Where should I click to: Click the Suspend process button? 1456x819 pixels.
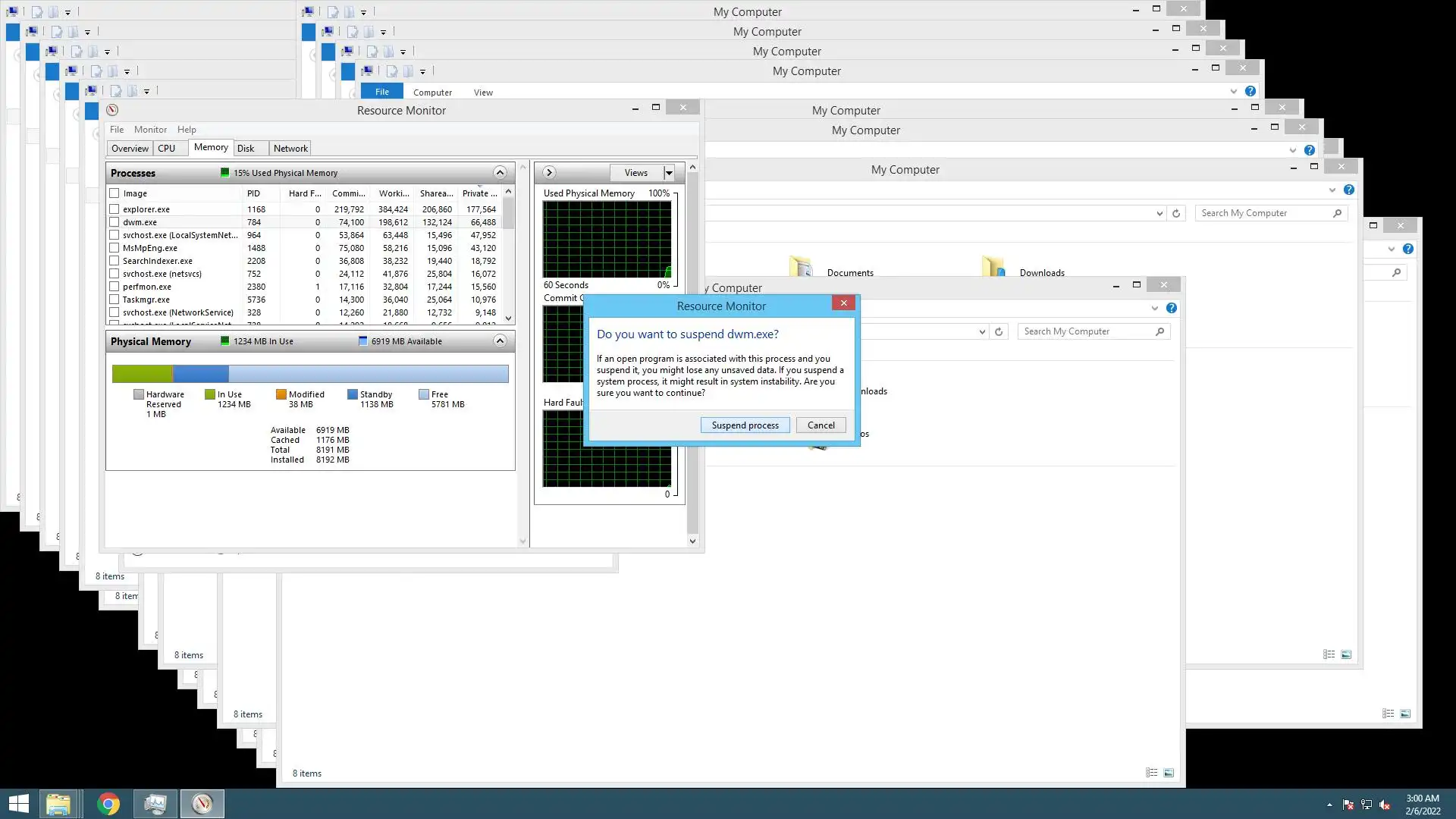(x=745, y=425)
